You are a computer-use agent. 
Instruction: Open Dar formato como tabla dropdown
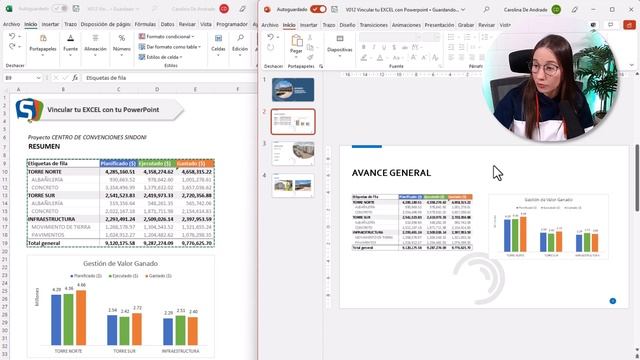coord(170,47)
